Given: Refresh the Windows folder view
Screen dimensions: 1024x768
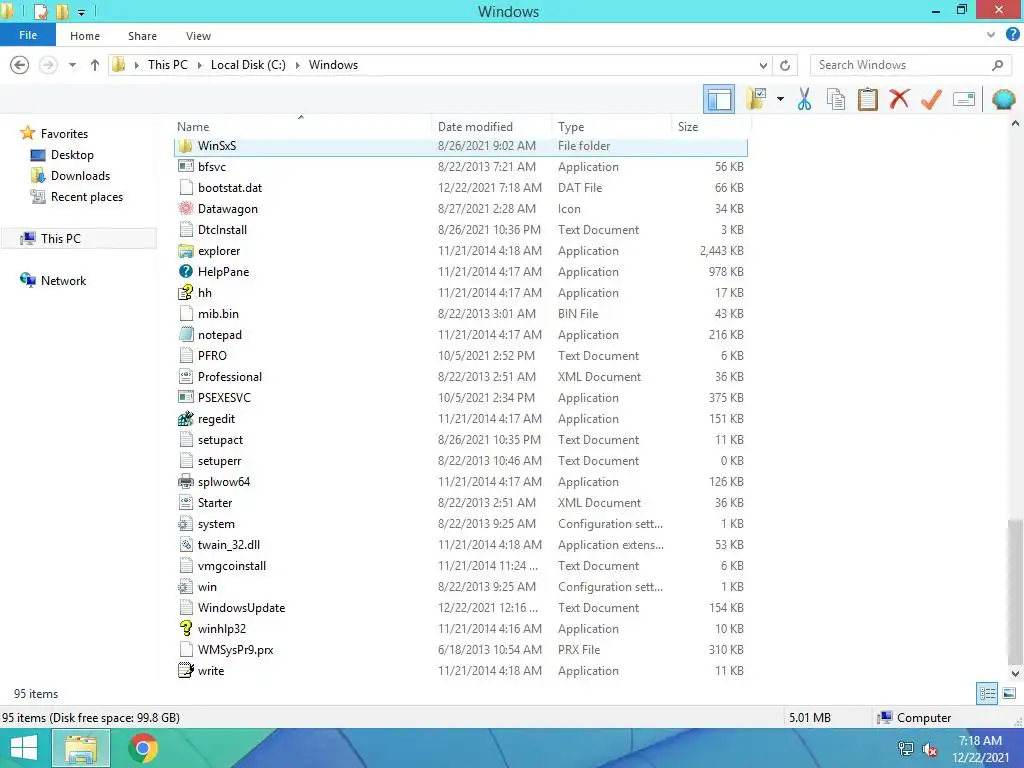Looking at the screenshot, I should tap(785, 65).
